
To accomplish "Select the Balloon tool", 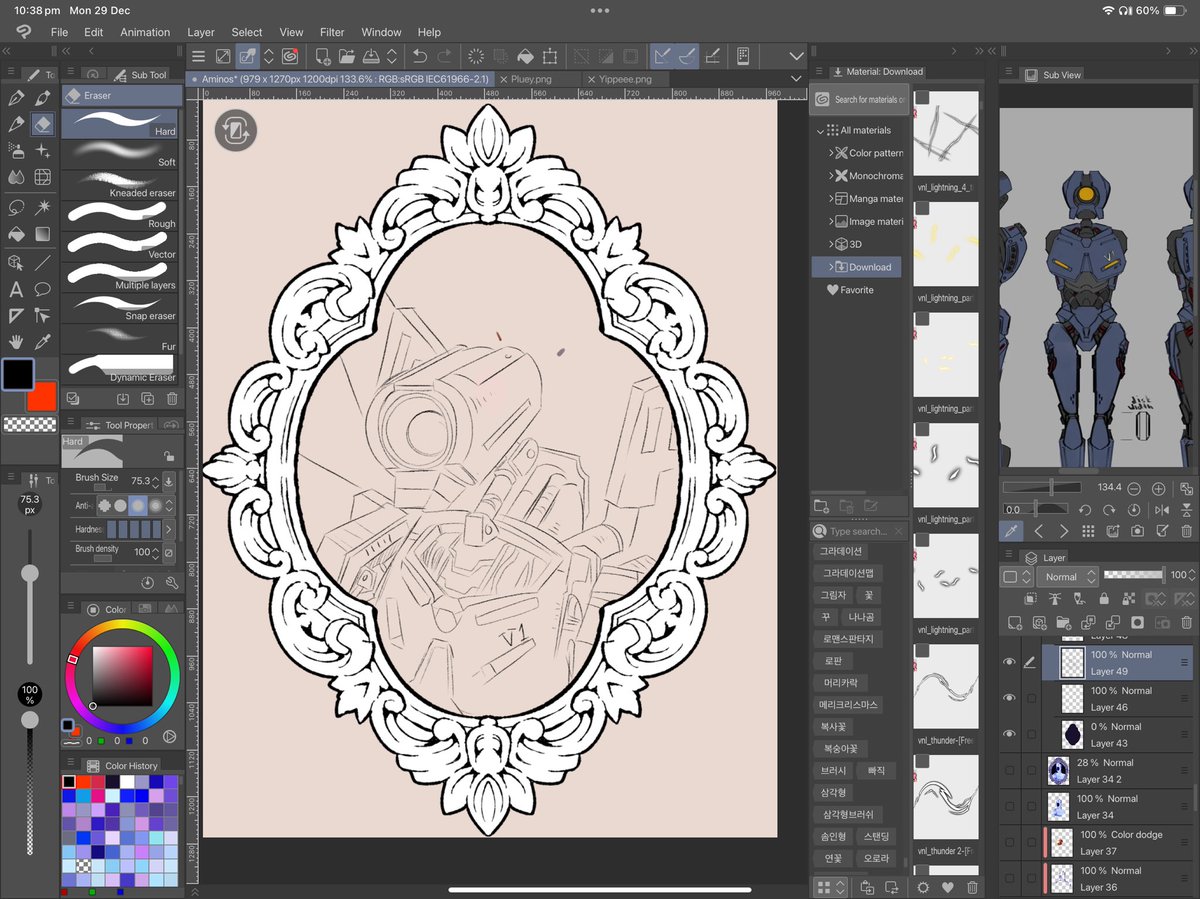I will click(x=43, y=290).
